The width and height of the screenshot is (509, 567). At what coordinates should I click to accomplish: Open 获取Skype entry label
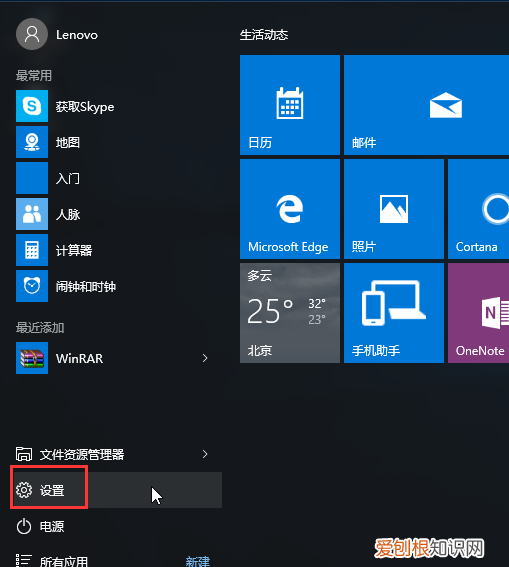point(85,107)
